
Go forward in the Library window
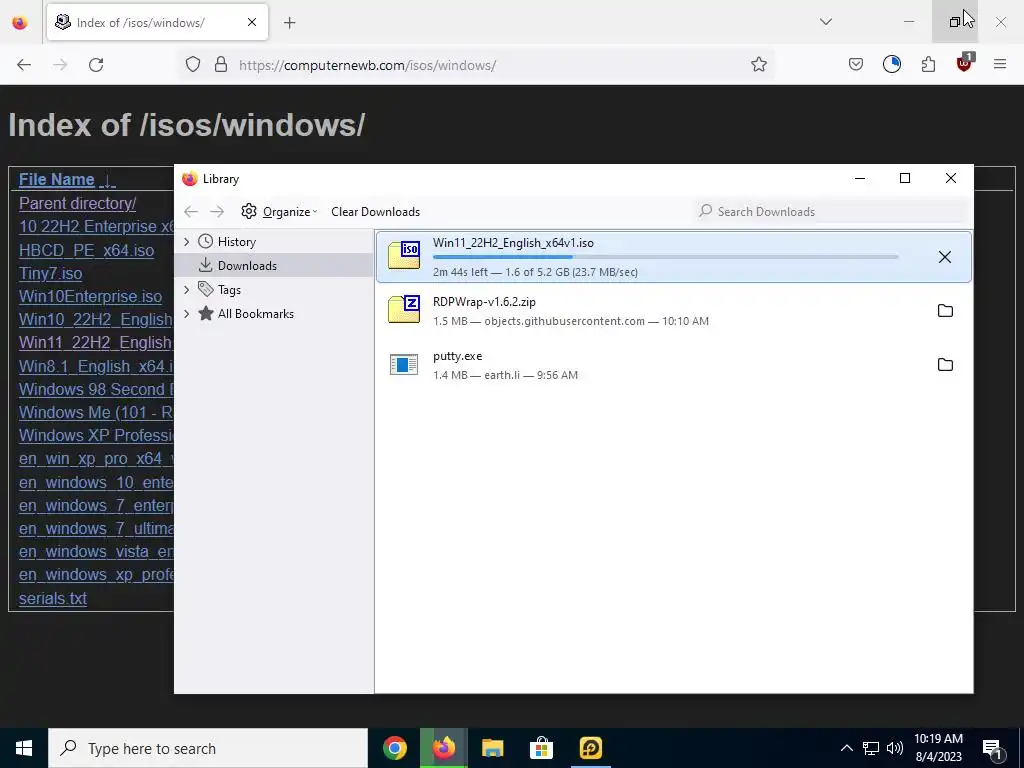click(217, 212)
